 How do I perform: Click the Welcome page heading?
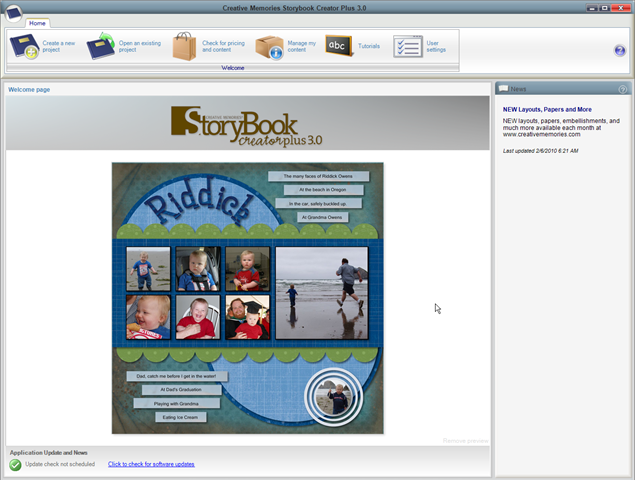point(29,90)
